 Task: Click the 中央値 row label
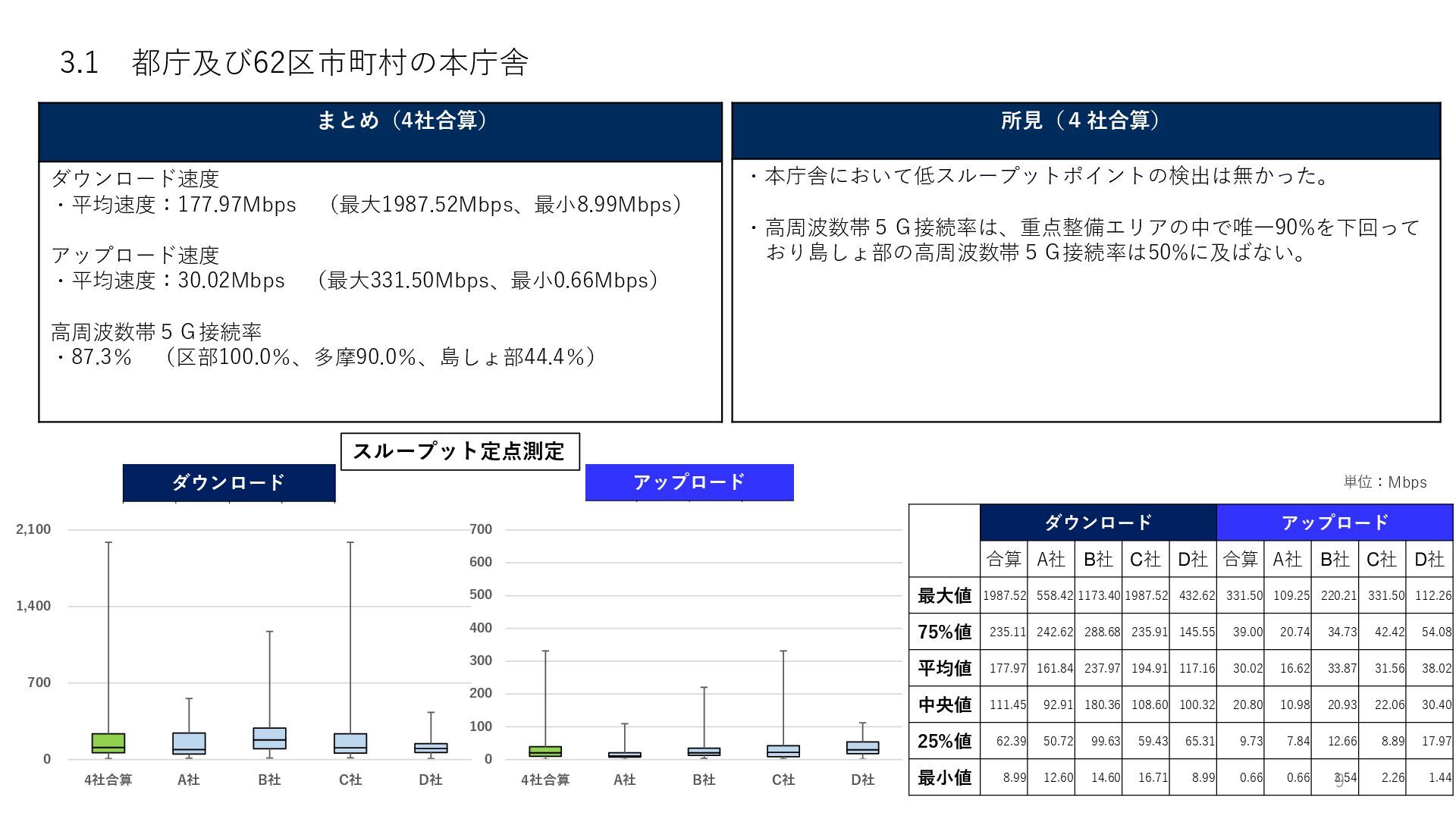(x=944, y=704)
